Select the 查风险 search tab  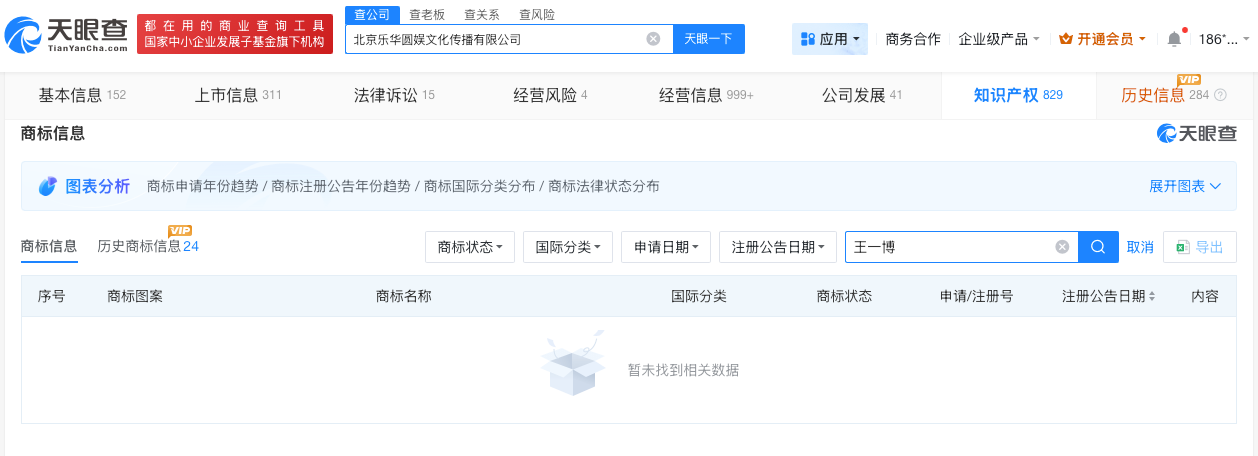coord(536,14)
